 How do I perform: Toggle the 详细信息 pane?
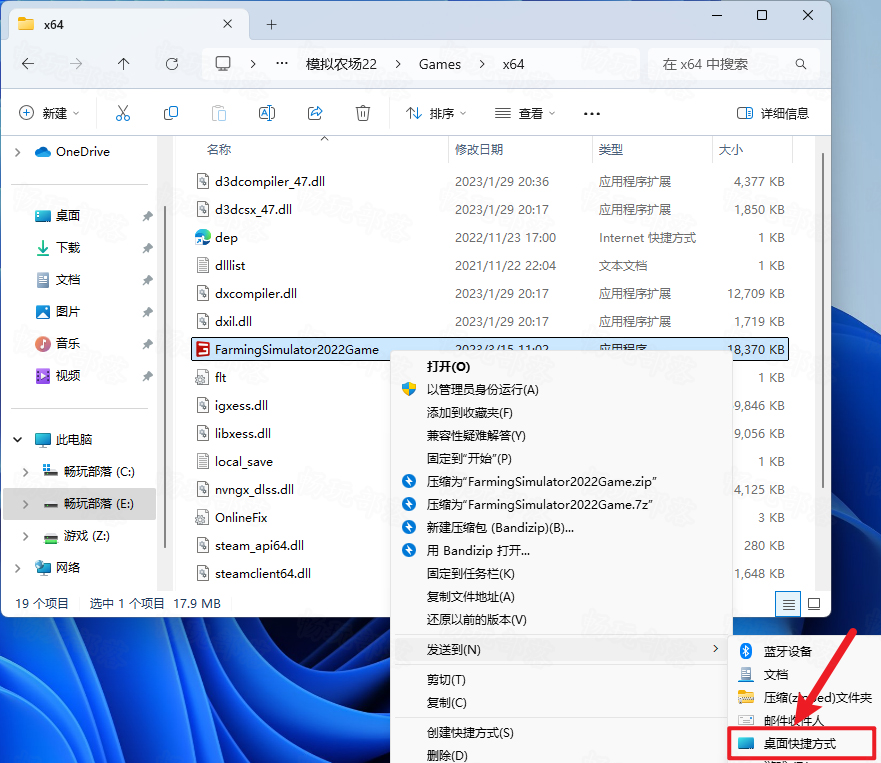[x=773, y=113]
